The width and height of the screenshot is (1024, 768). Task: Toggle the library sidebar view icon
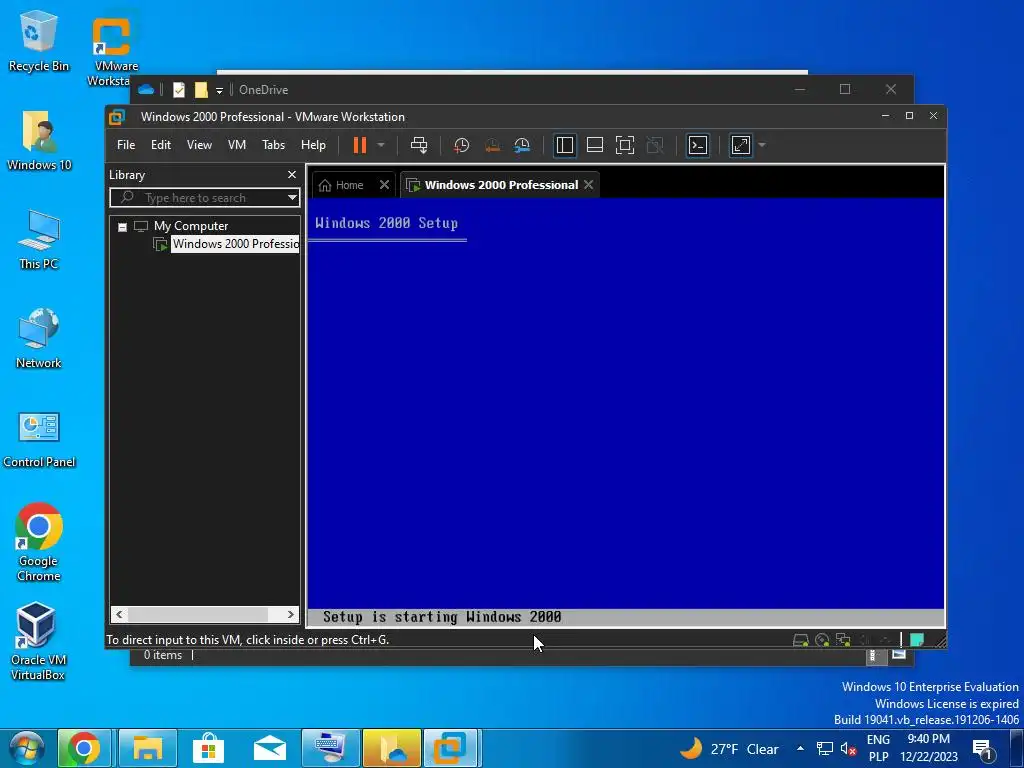565,145
